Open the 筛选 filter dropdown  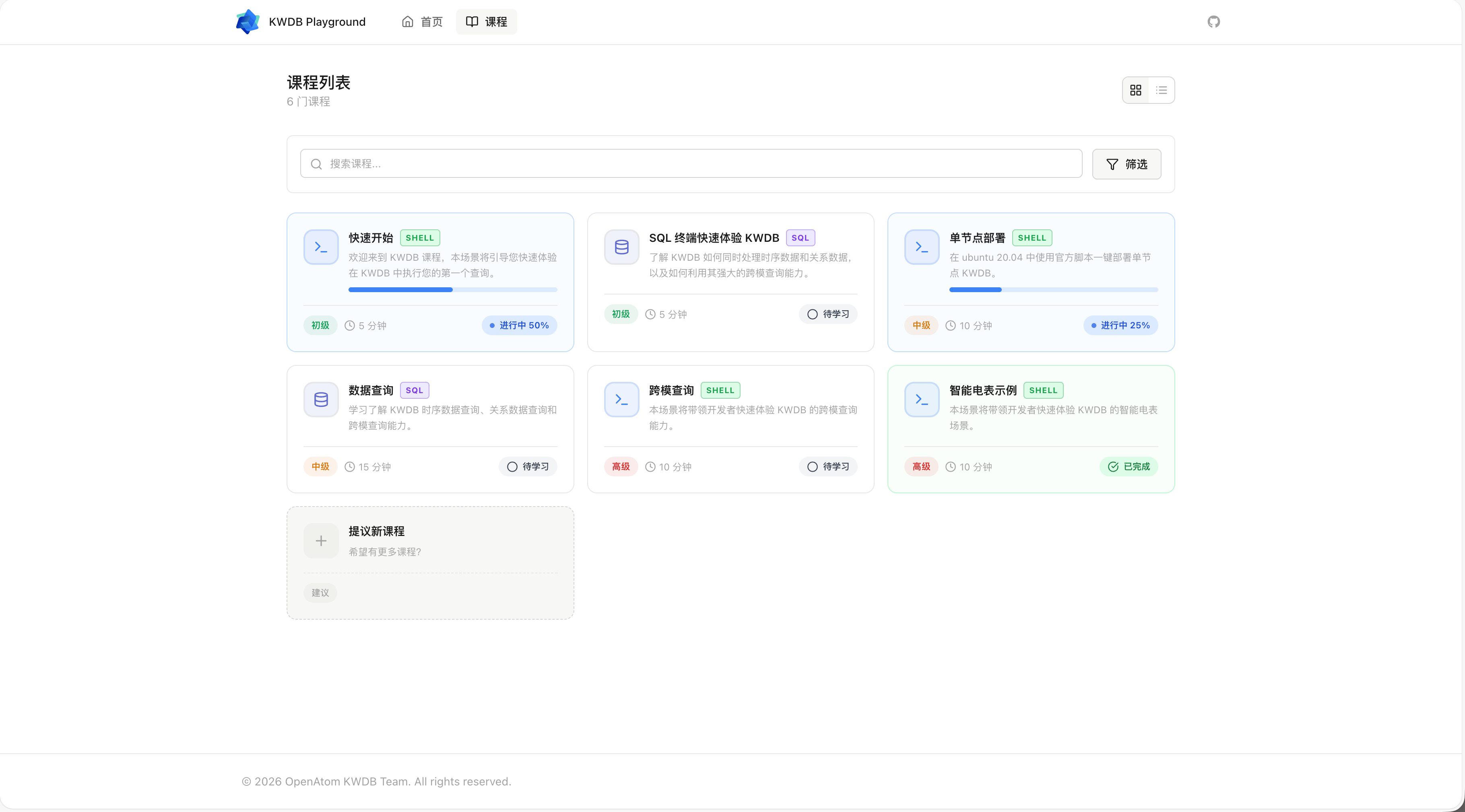(1126, 164)
